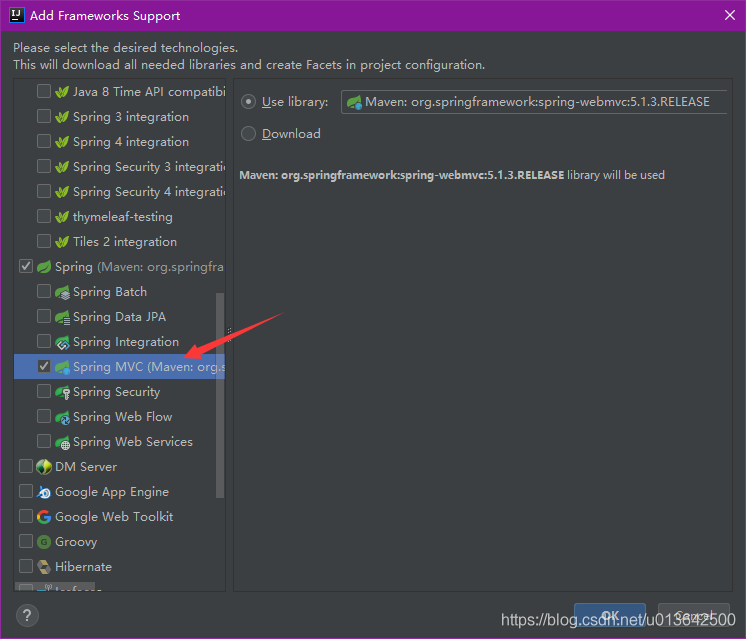Select the Use library radio button
The width and height of the screenshot is (746, 639).
pyautogui.click(x=248, y=102)
